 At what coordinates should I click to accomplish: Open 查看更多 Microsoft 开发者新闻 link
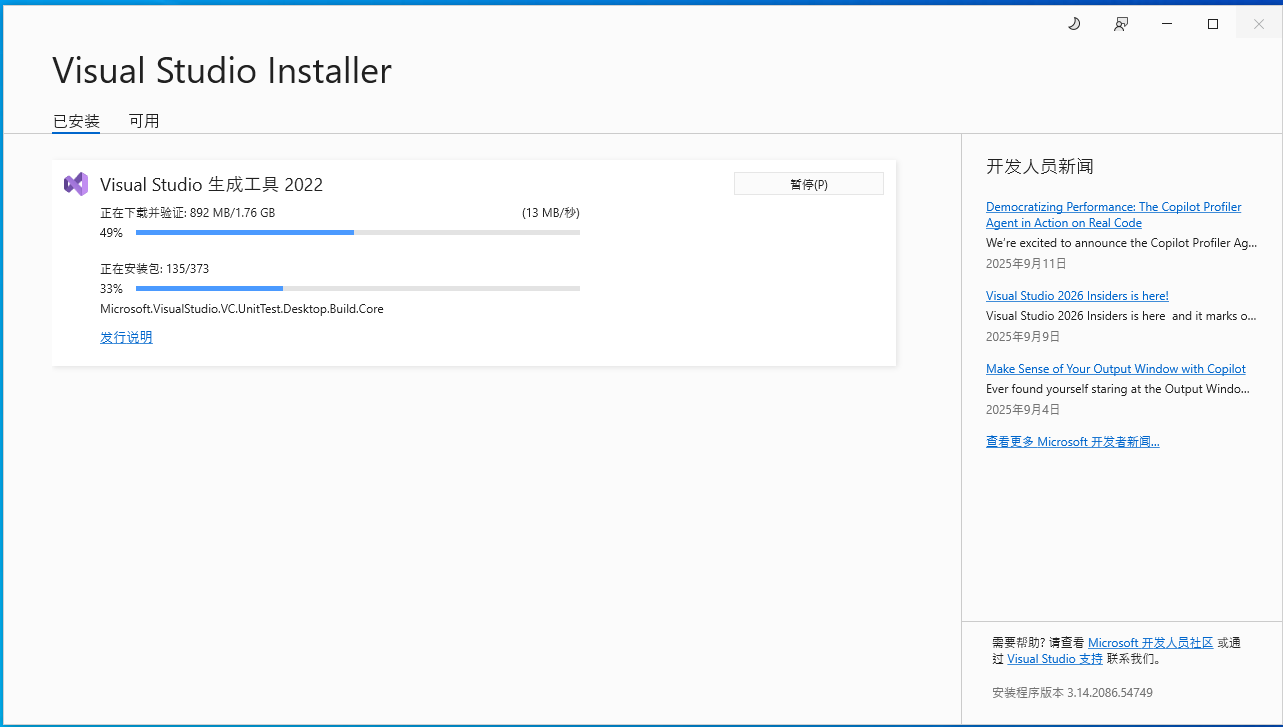tap(1073, 442)
